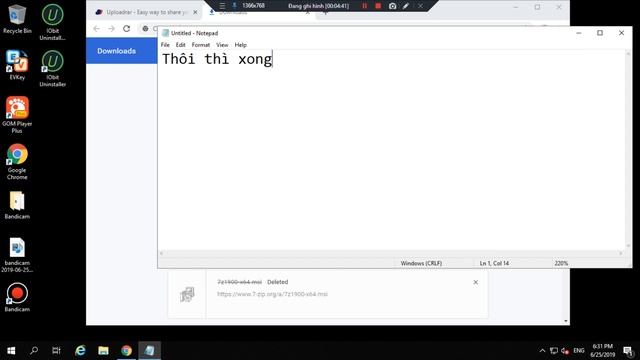Remove the deleted 7z1900-x64.msi entry from the list
Screen dimensions: 640x360
(x=476, y=282)
